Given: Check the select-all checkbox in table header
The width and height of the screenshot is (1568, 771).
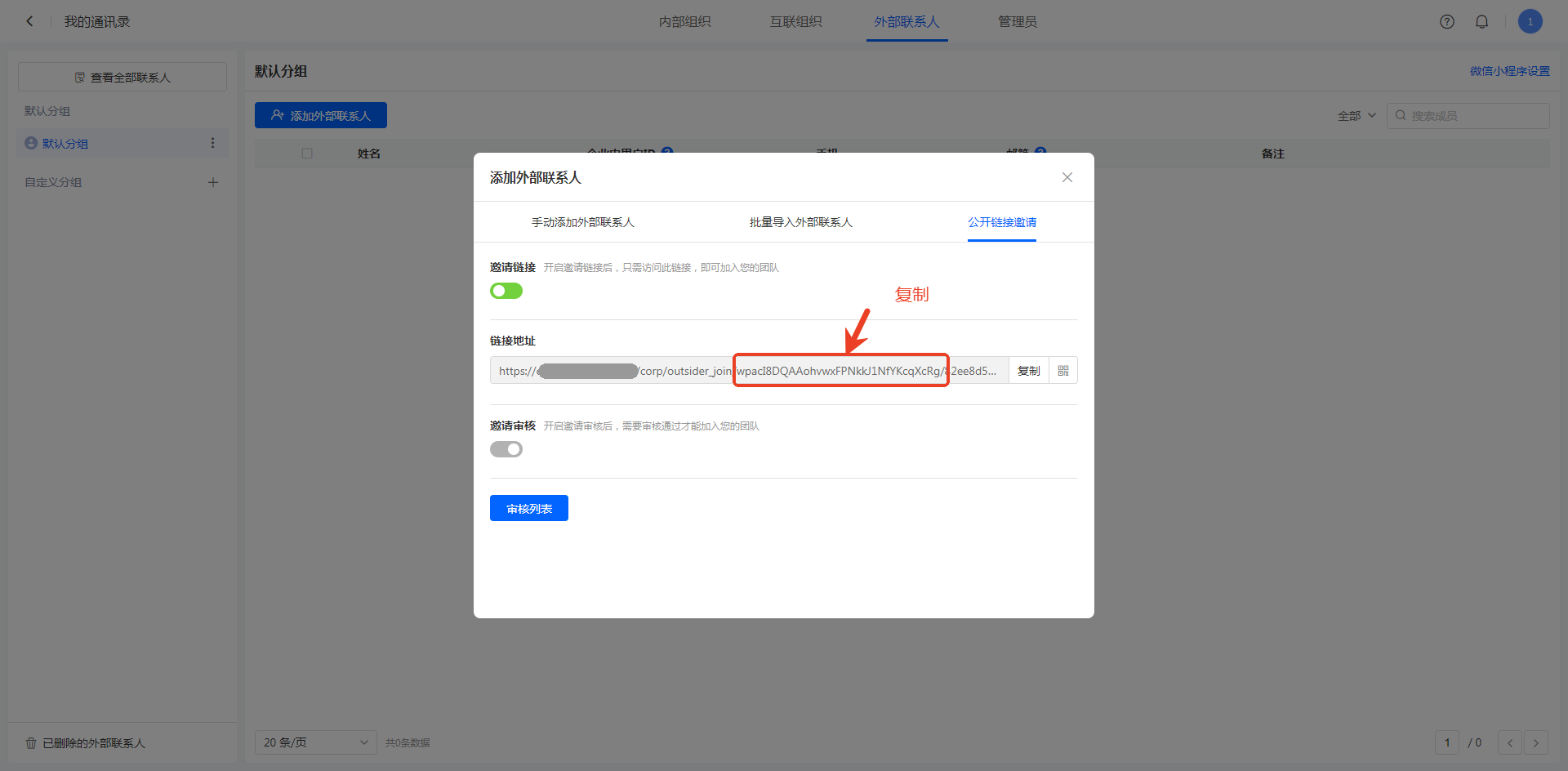Looking at the screenshot, I should point(307,154).
